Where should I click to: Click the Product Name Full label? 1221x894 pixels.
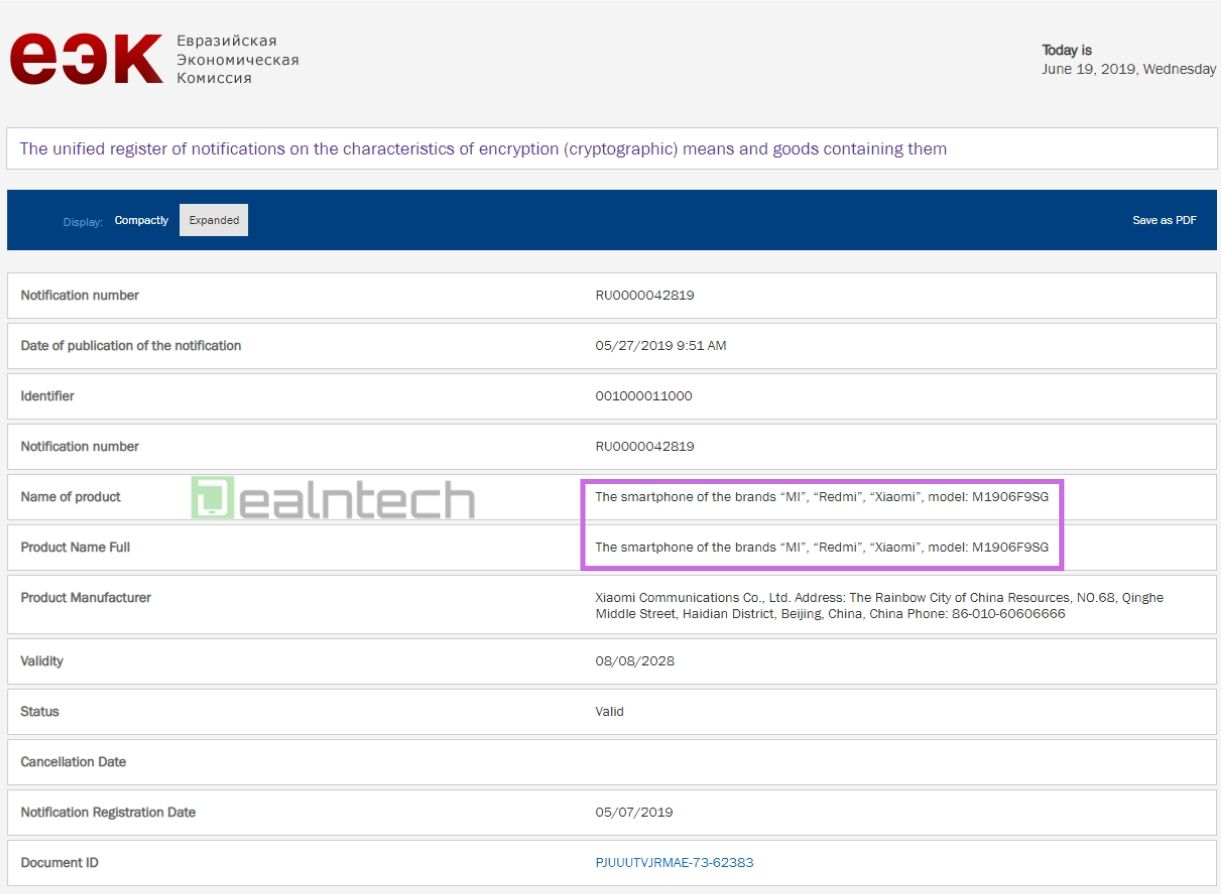(75, 547)
